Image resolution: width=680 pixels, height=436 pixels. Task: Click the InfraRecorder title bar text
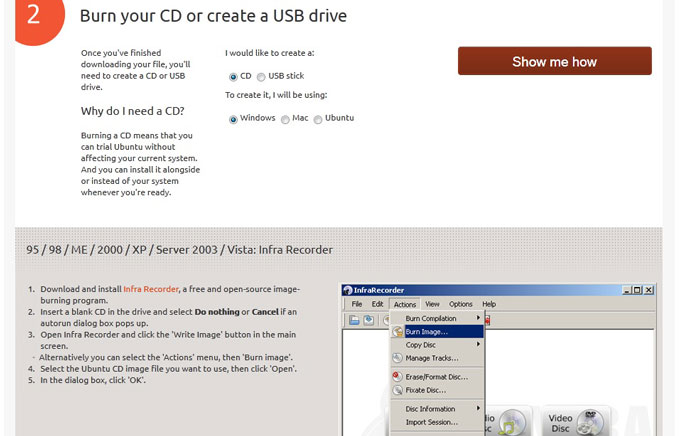click(379, 290)
